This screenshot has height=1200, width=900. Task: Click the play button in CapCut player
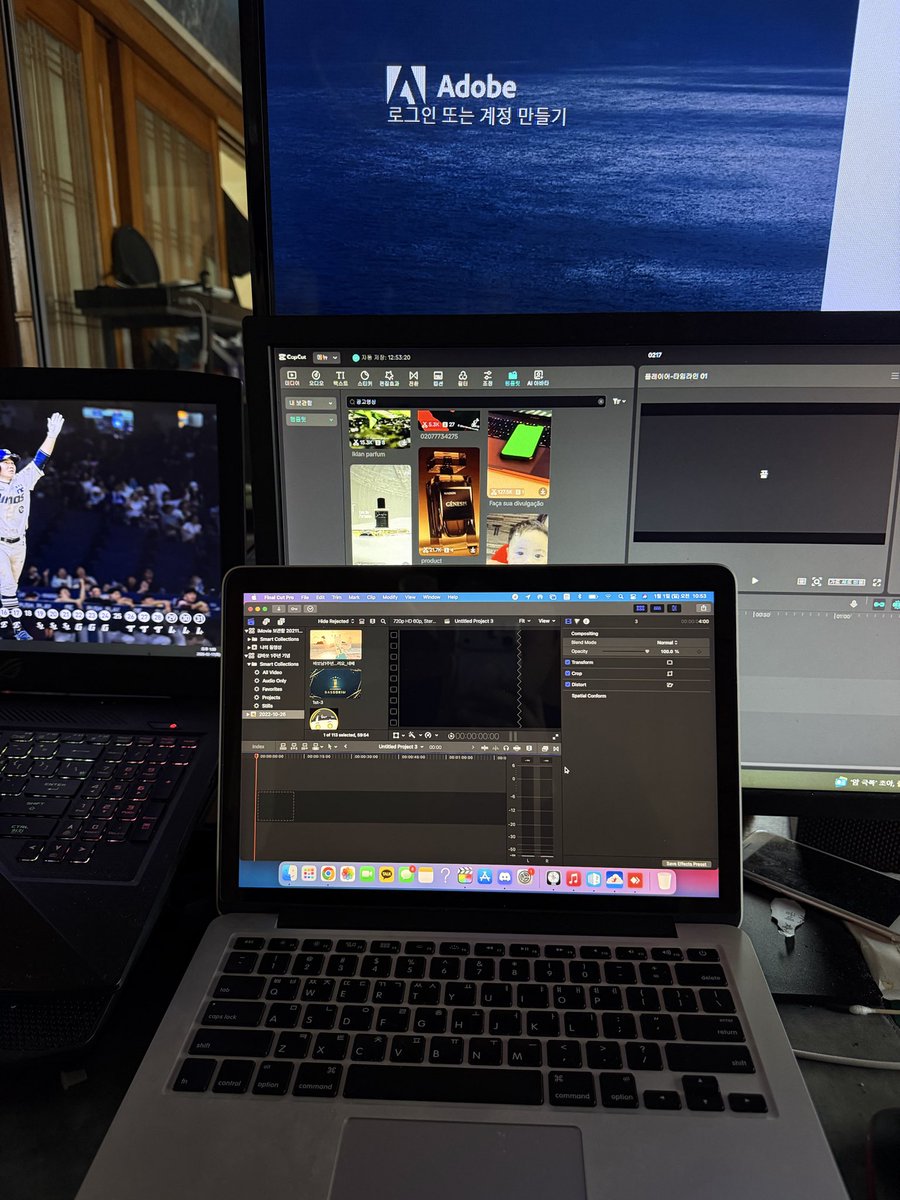click(x=754, y=580)
